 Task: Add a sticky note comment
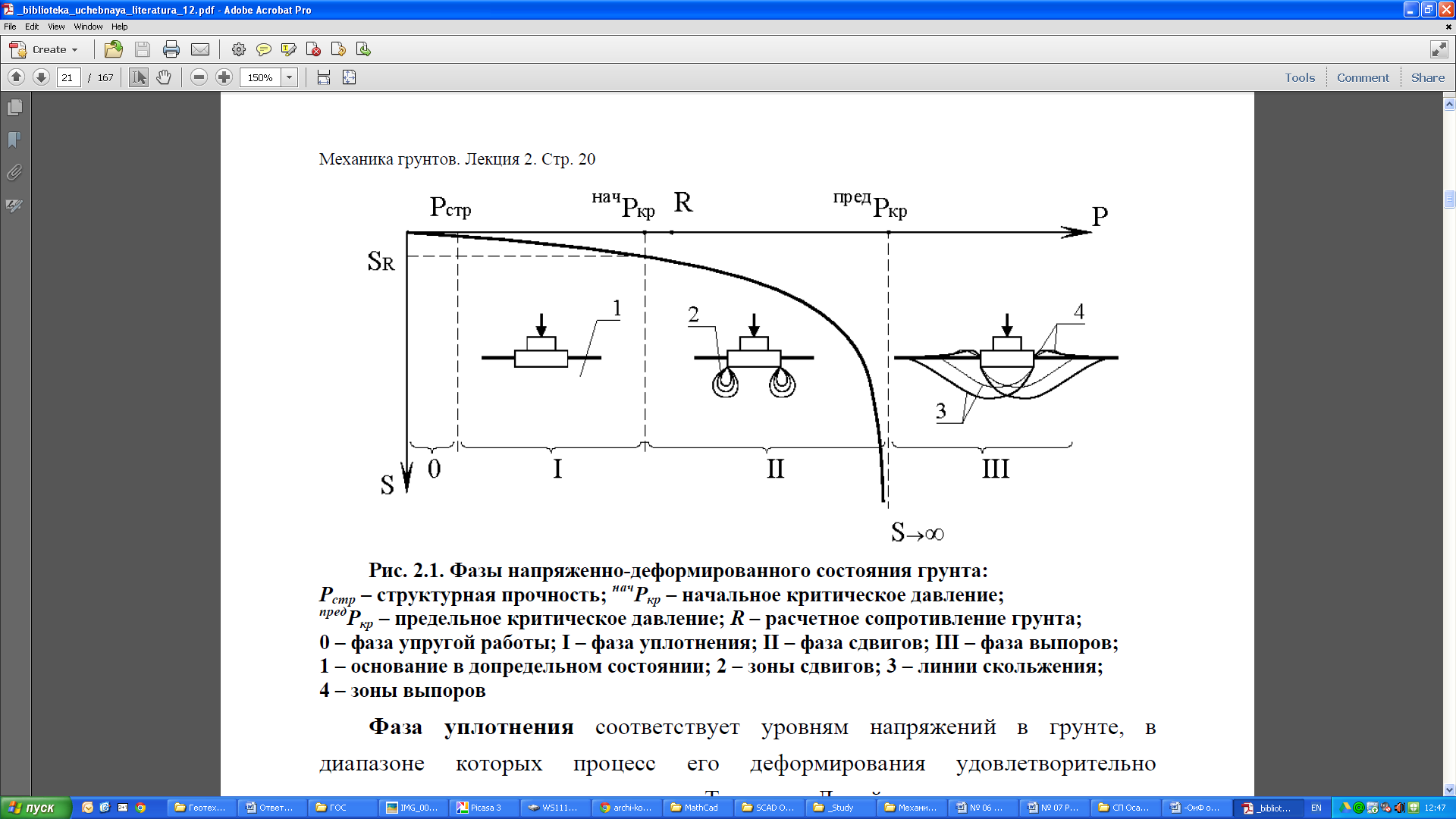264,49
